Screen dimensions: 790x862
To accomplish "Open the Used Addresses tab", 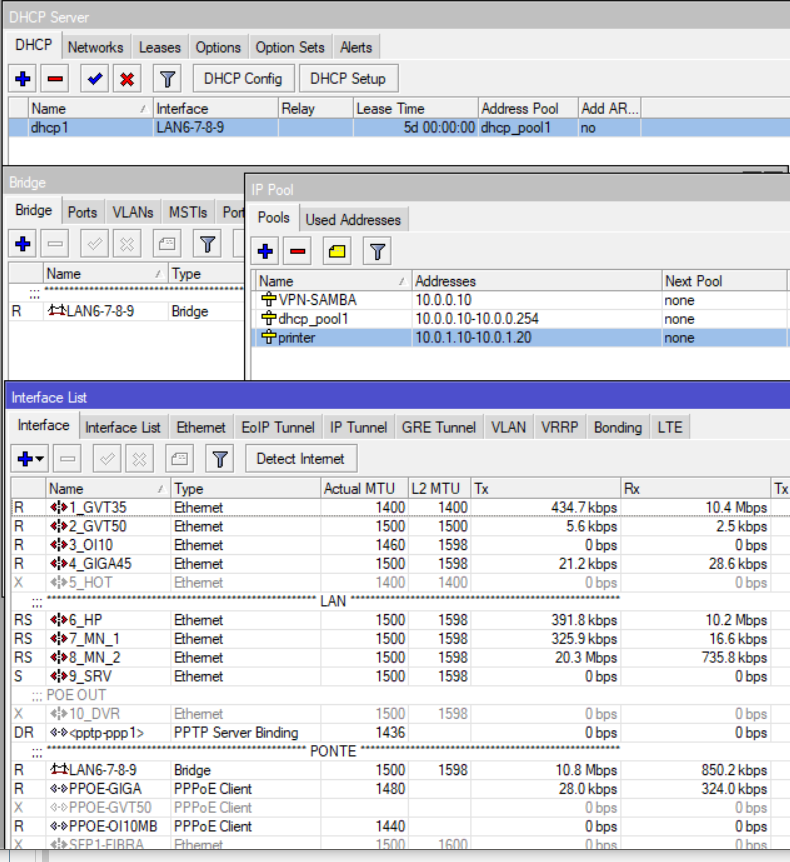I will [x=353, y=220].
